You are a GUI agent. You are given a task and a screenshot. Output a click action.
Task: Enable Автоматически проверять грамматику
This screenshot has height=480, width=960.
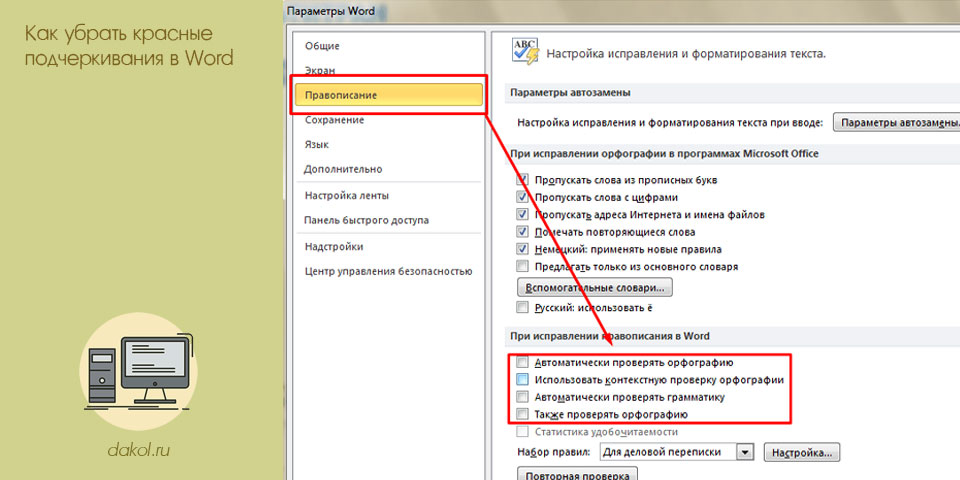coord(522,397)
